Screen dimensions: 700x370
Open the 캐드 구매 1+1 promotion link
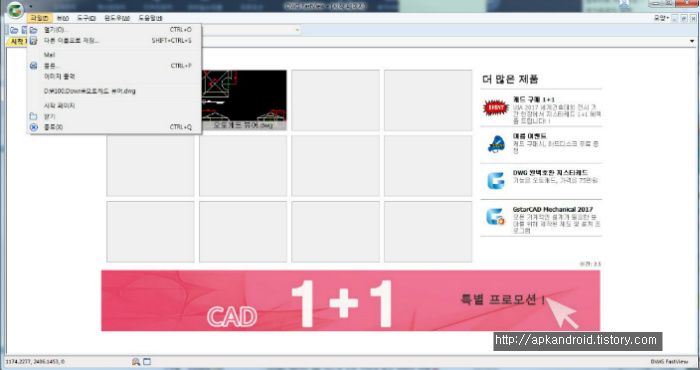tap(534, 99)
